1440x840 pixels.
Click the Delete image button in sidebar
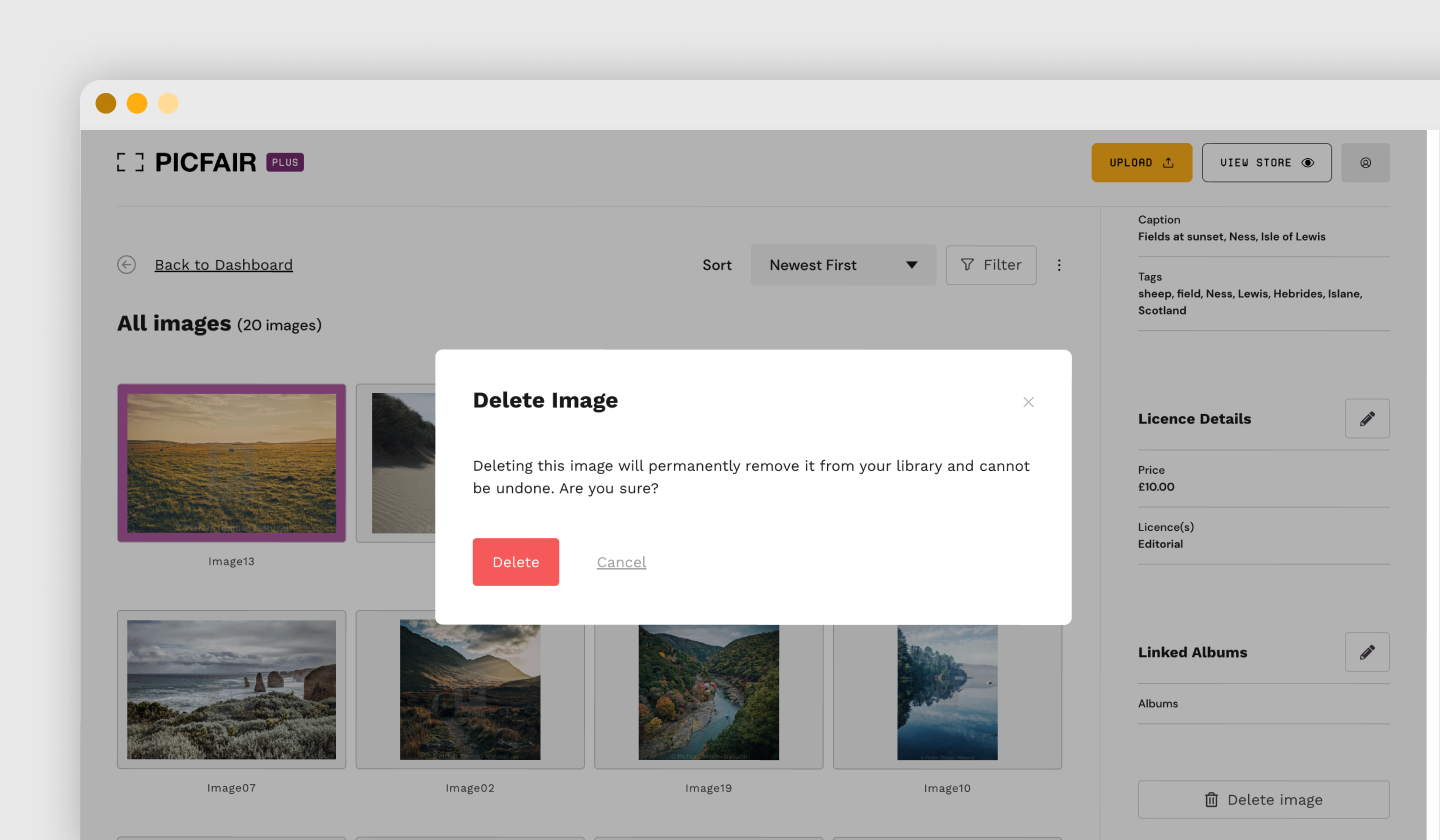1264,800
